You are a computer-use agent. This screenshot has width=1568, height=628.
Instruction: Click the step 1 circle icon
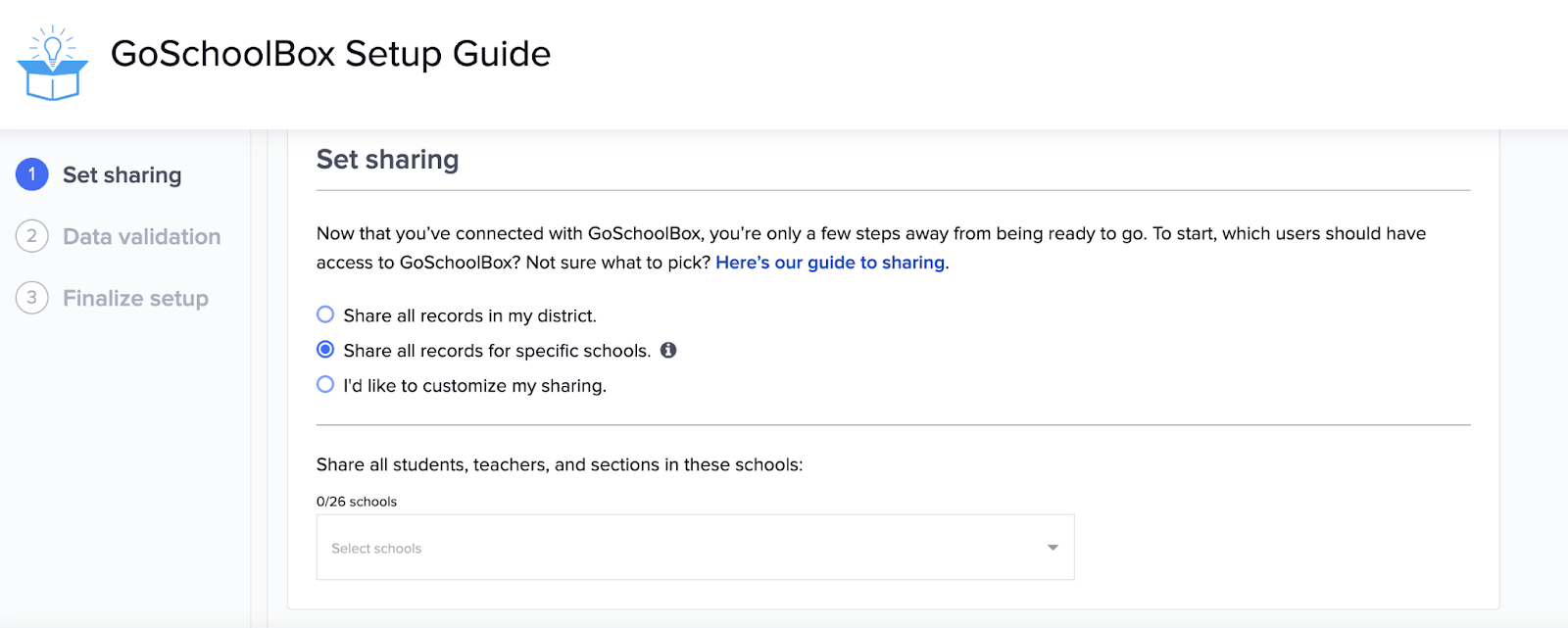(32, 174)
